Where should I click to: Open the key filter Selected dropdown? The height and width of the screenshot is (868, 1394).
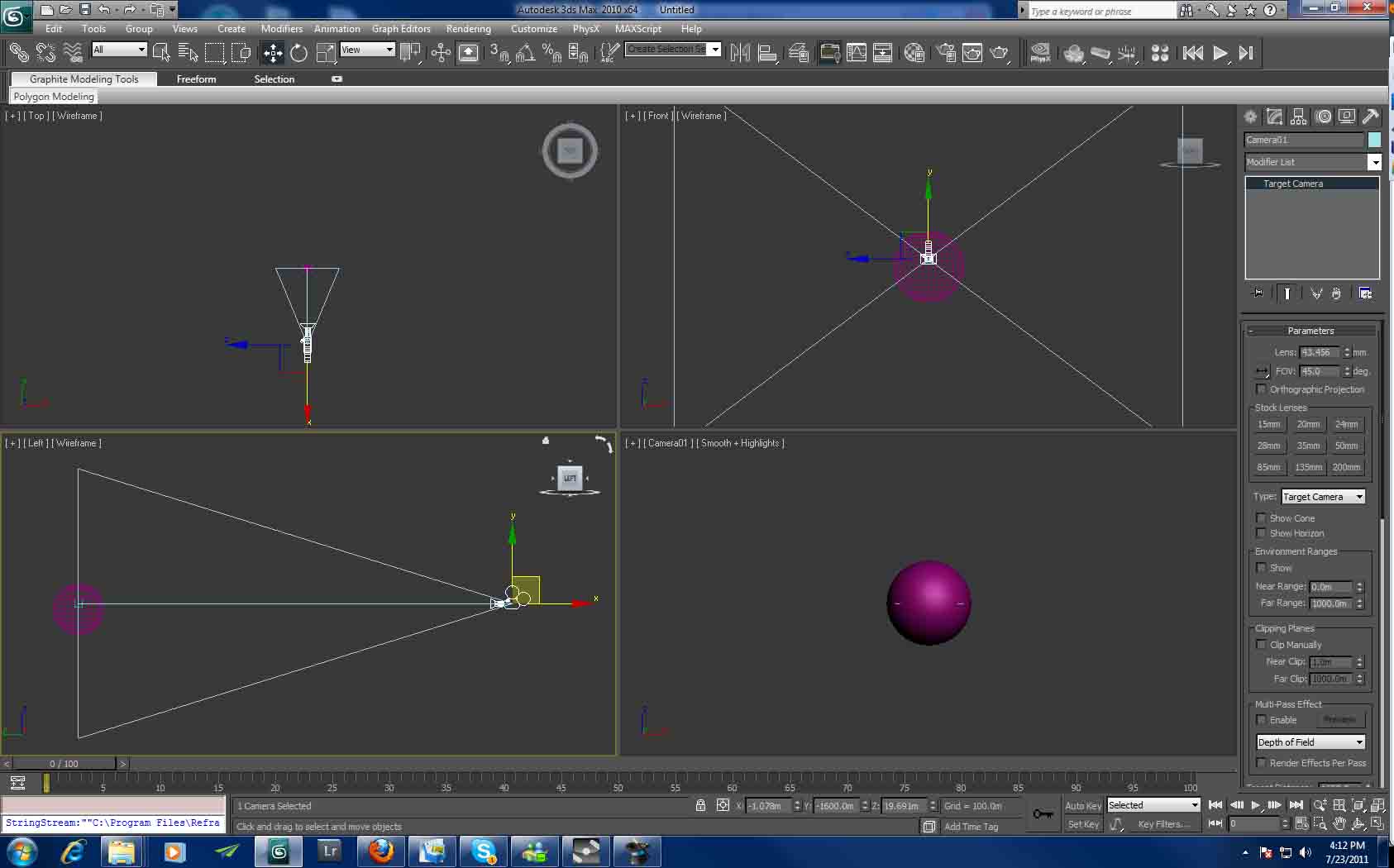click(x=1153, y=805)
